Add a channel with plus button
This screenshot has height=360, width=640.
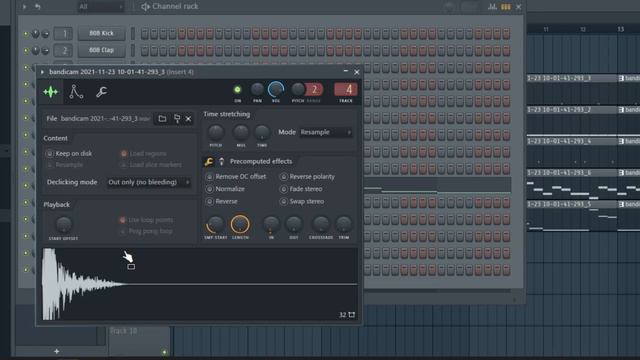(57, 351)
